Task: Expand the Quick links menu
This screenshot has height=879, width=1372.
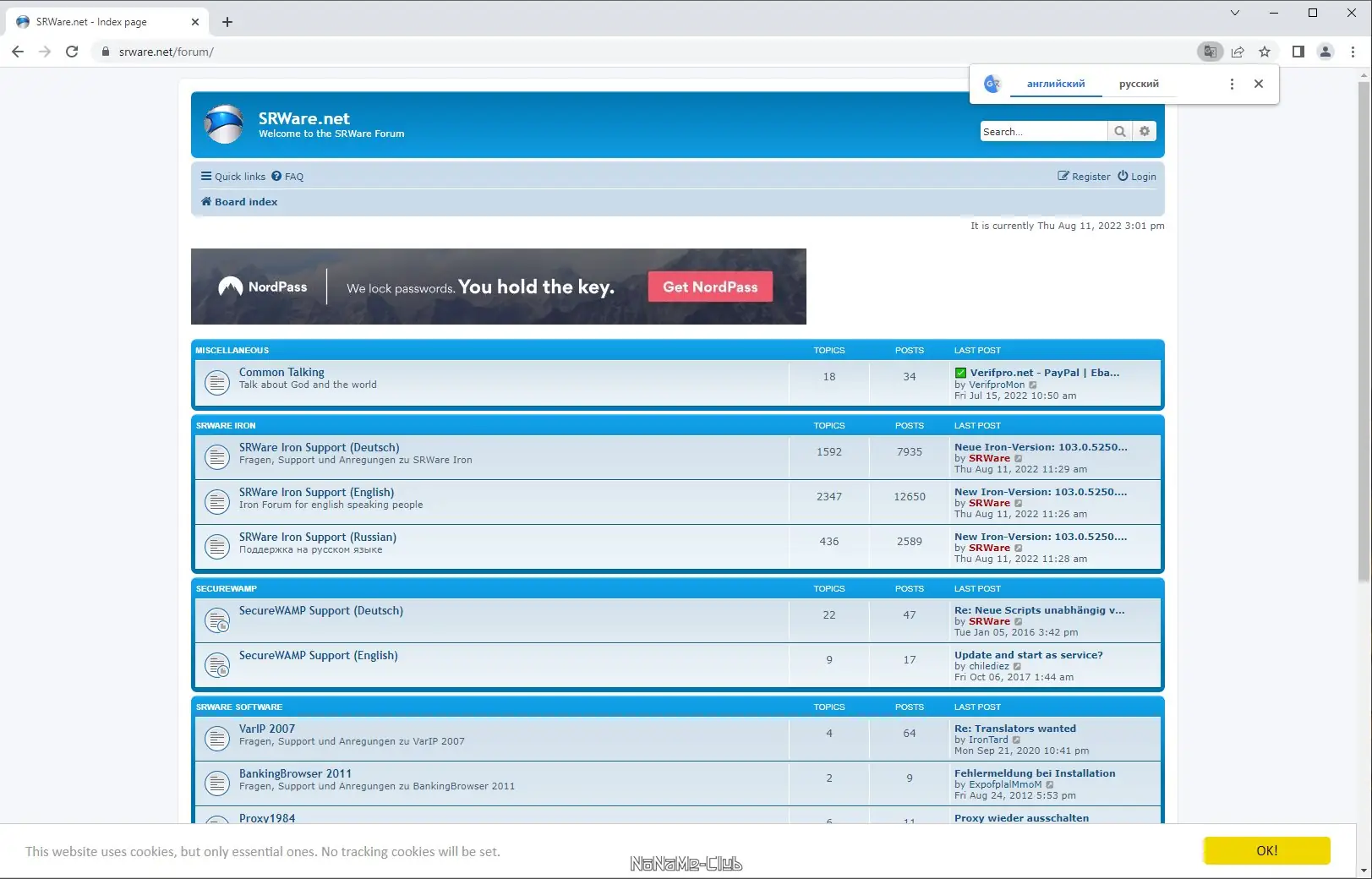Action: pos(233,177)
